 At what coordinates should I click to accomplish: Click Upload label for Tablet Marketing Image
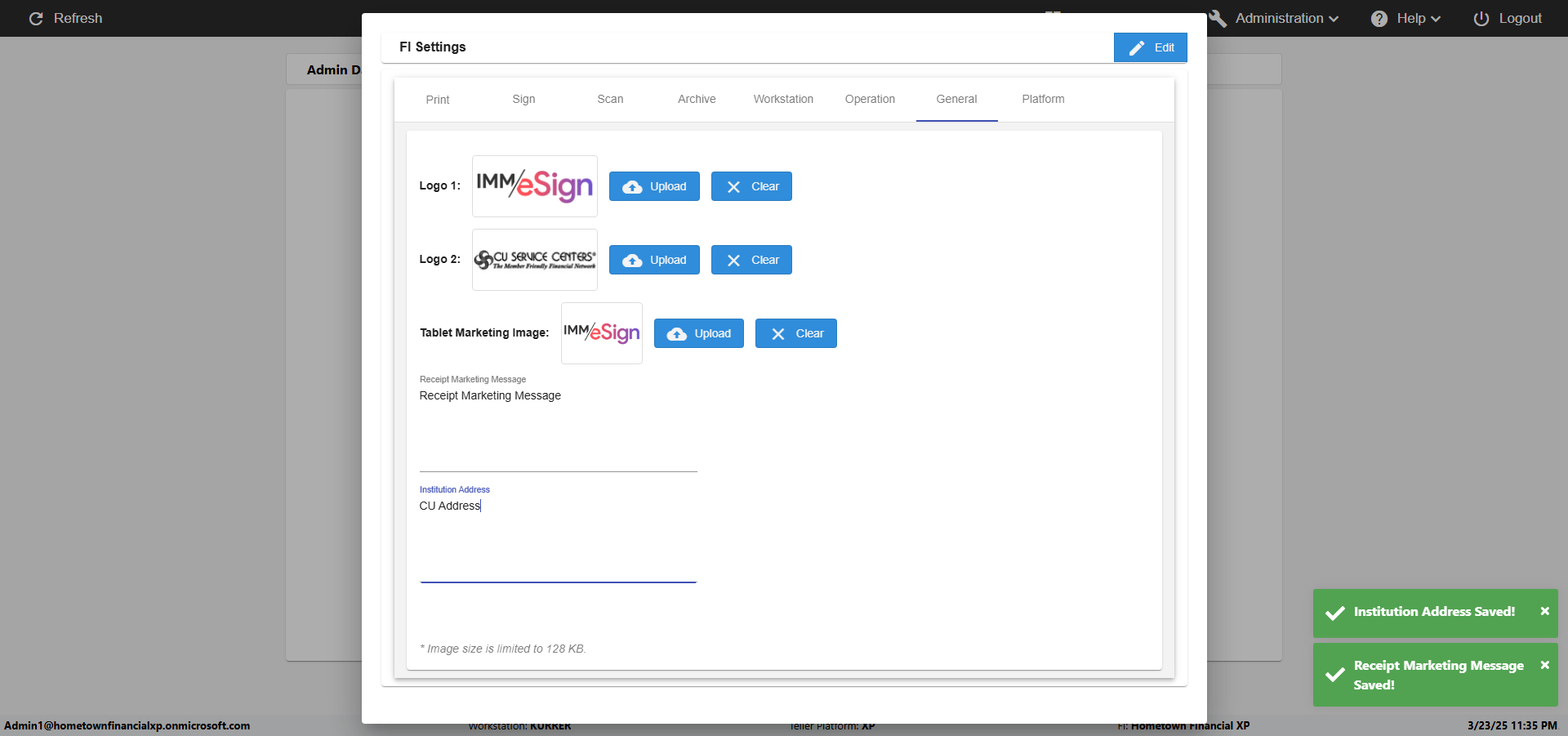(713, 333)
